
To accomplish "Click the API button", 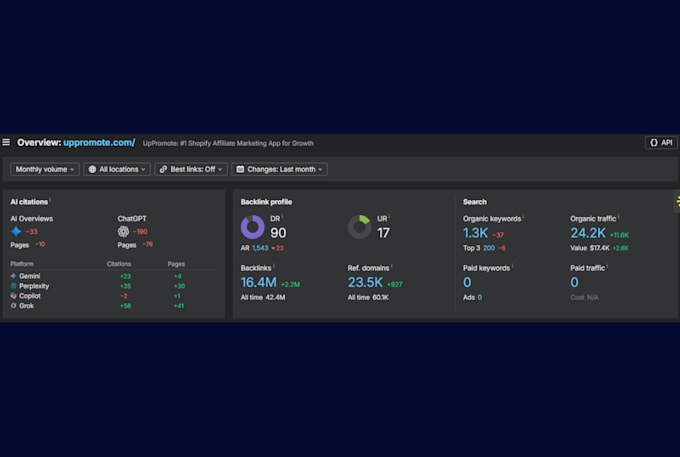I will point(661,143).
